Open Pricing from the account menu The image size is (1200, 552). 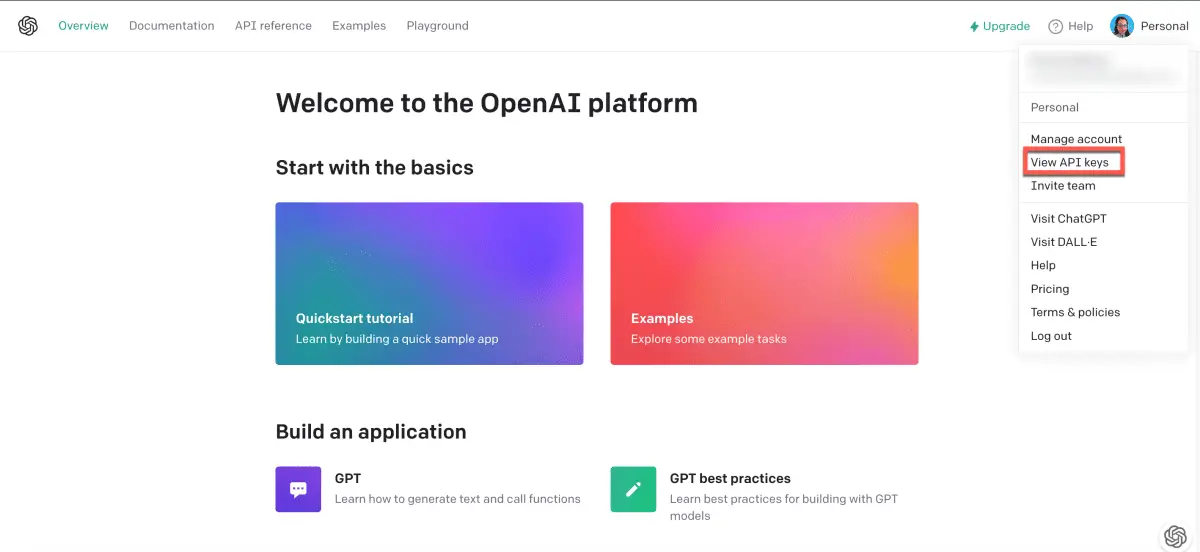[x=1050, y=289]
